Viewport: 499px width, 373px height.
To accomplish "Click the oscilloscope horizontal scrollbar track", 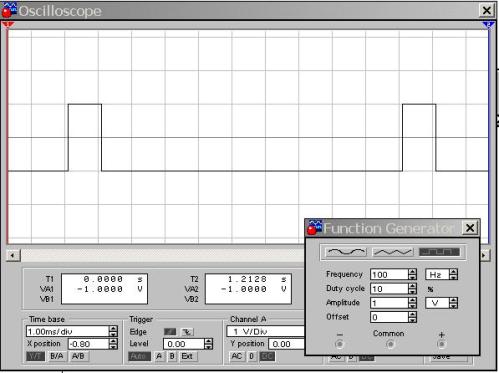I will (163, 256).
